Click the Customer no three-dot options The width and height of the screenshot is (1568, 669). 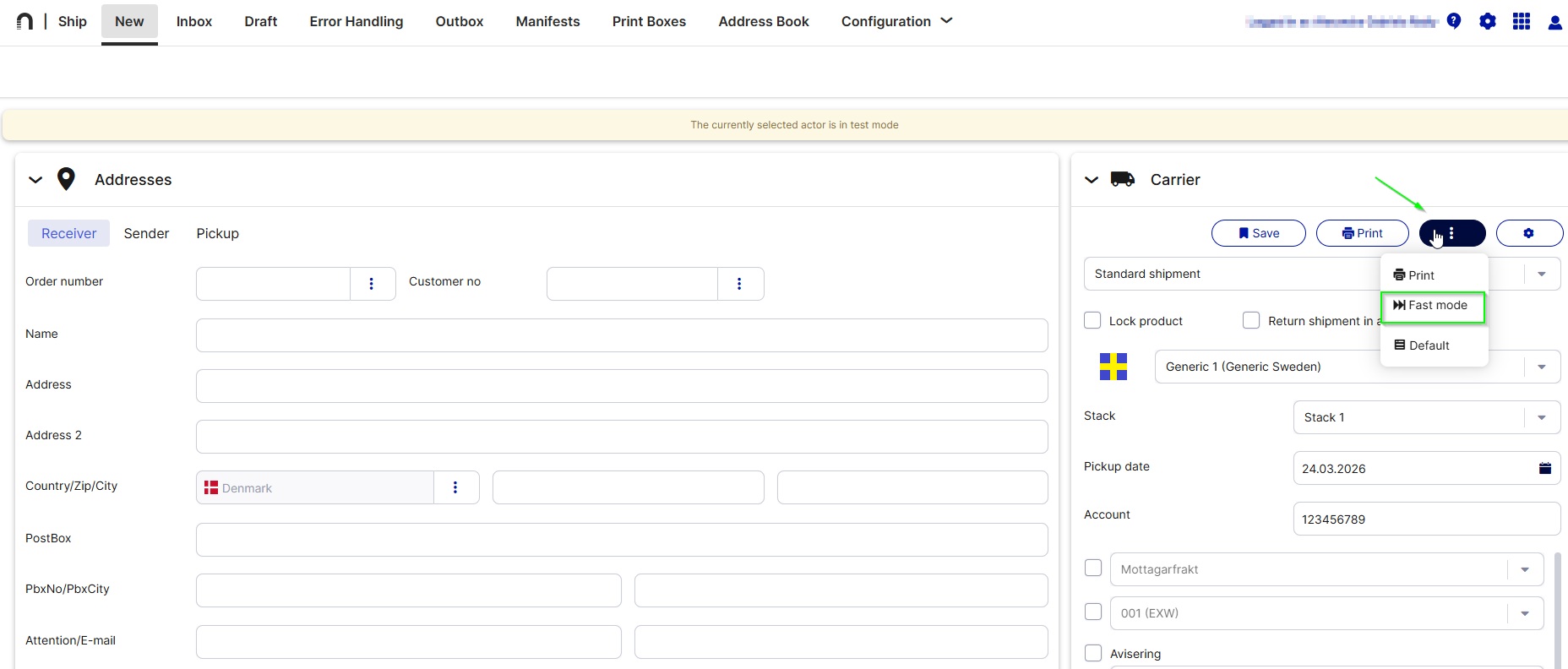tap(739, 284)
